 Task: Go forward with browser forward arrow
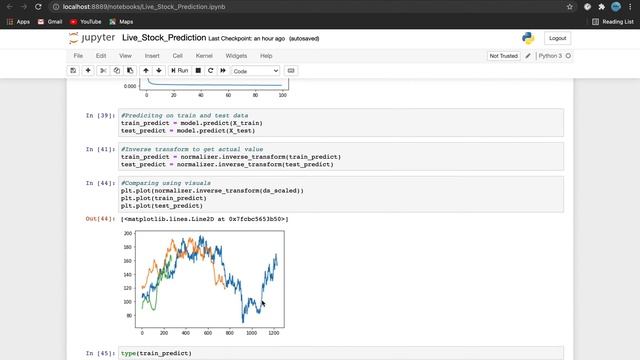click(24, 7)
